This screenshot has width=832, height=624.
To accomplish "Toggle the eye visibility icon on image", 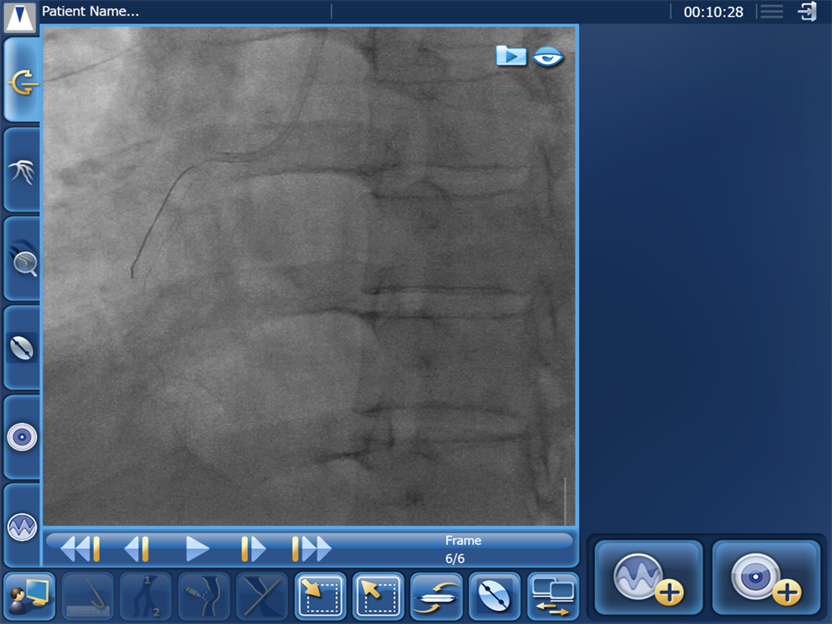I will tap(548, 56).
